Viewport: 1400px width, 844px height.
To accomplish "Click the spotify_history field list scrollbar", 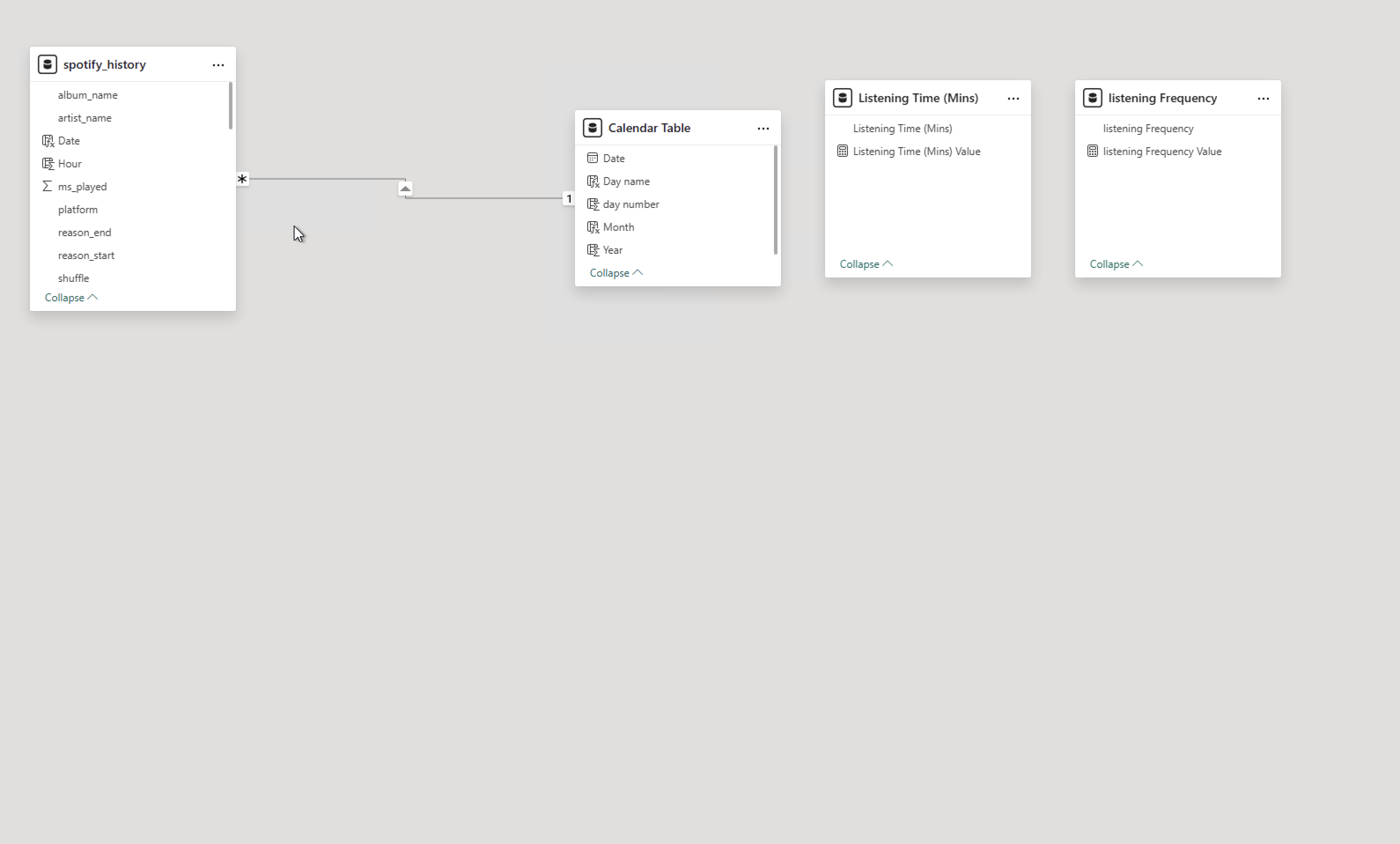I will [231, 106].
